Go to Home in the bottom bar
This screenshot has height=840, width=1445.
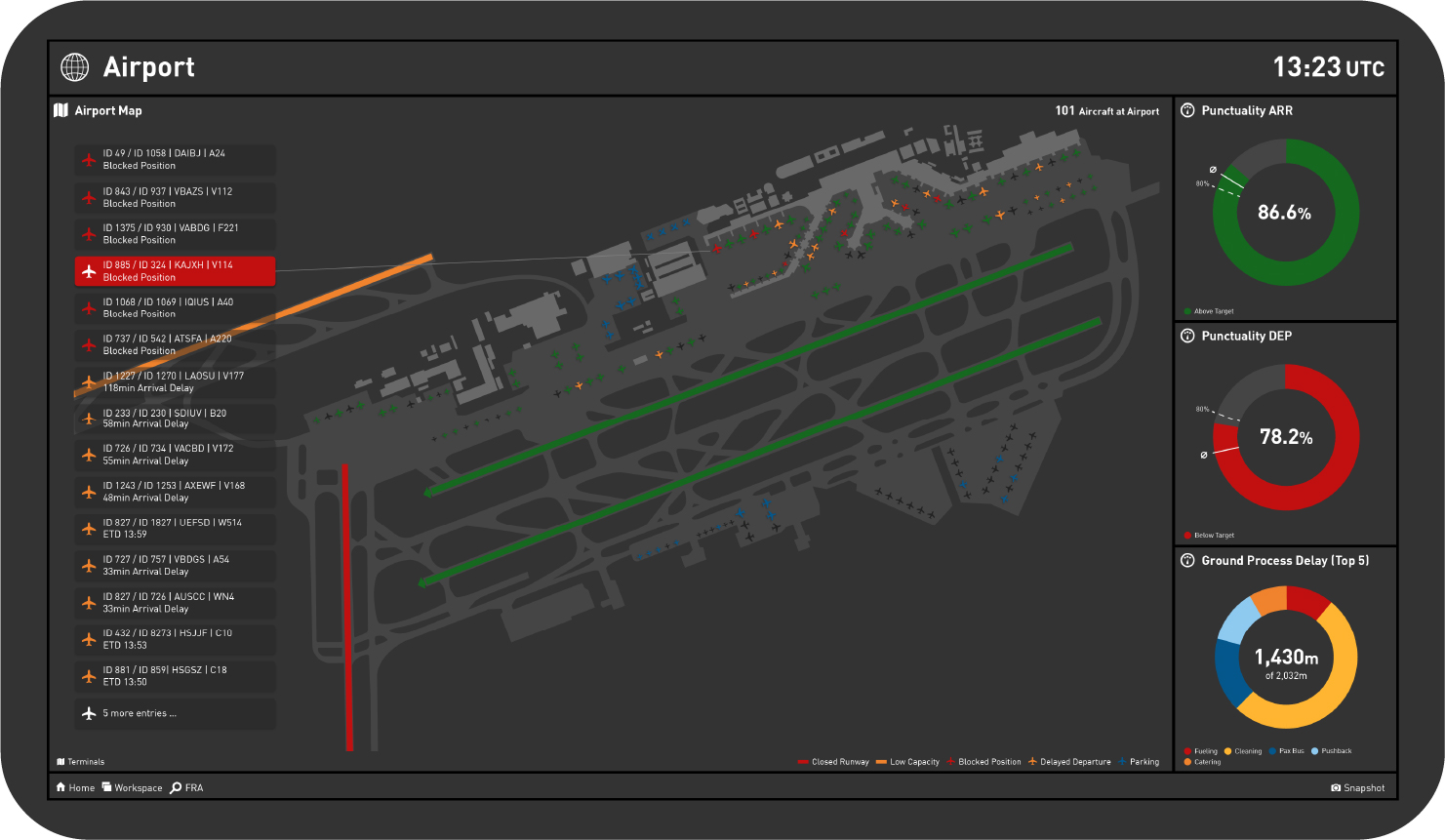(75, 788)
